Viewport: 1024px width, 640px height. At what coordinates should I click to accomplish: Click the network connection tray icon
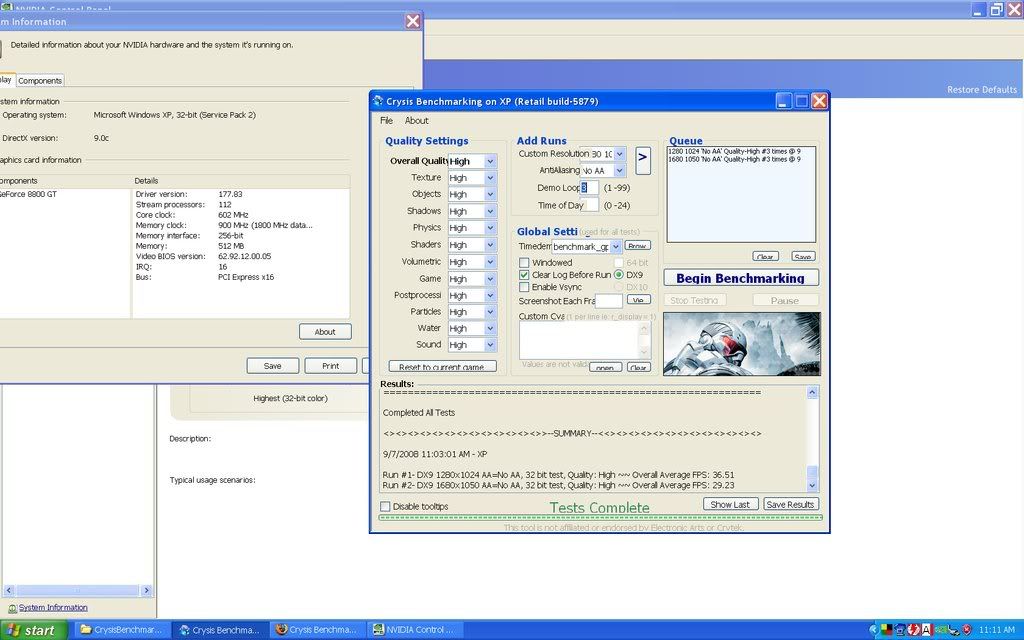954,630
